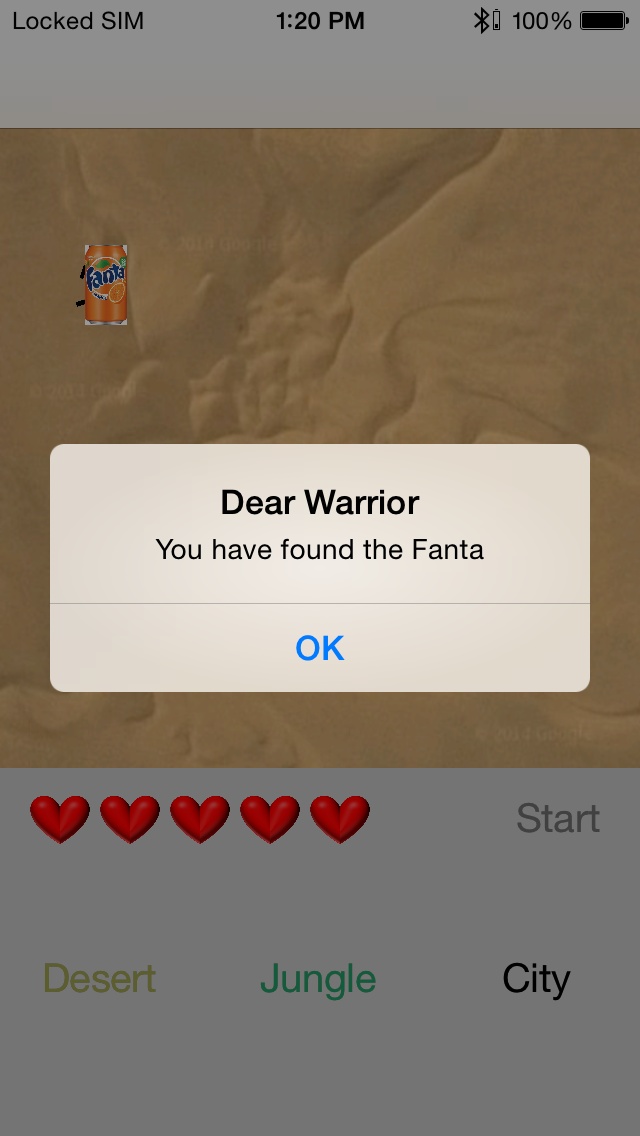This screenshot has width=640, height=1136.
Task: Dismiss the alert with OK
Action: tap(320, 648)
